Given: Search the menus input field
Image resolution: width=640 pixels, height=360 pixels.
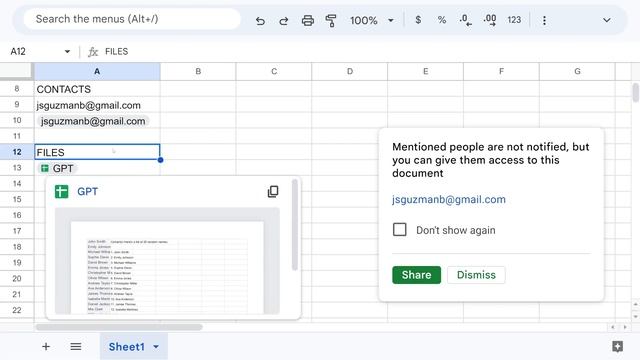Looking at the screenshot, I should (x=132, y=19).
